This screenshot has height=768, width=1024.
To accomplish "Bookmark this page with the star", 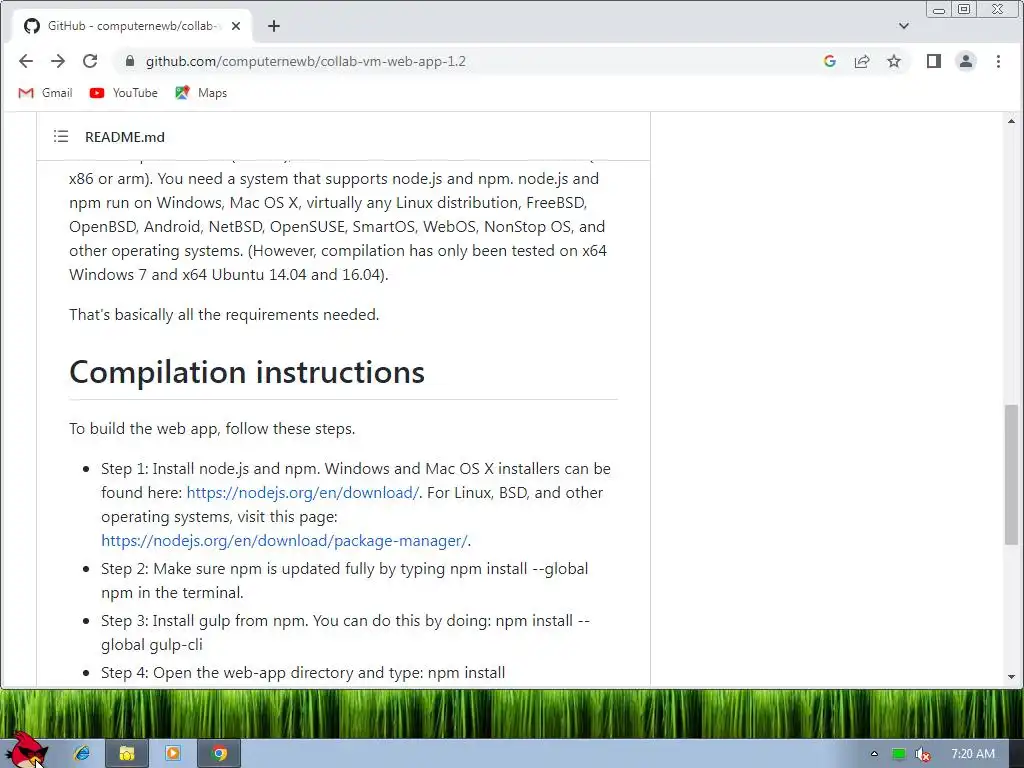I will tap(894, 61).
